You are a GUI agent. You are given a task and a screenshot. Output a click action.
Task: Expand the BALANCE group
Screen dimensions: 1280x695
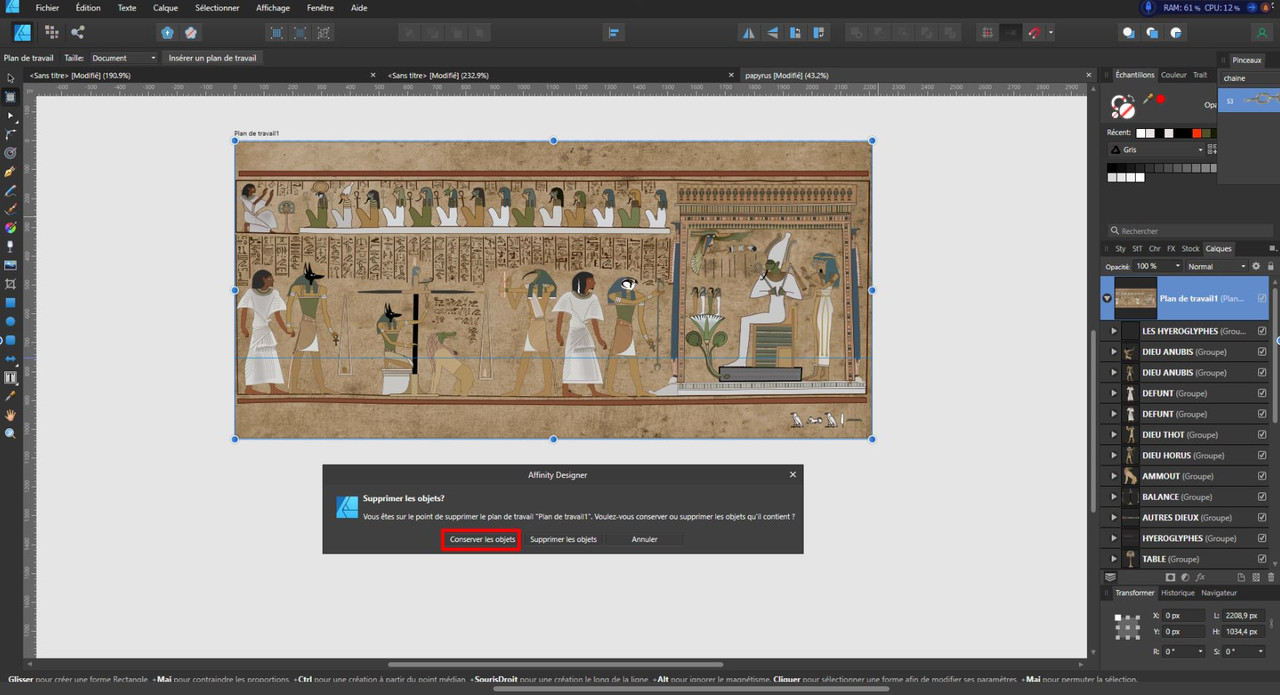1114,497
